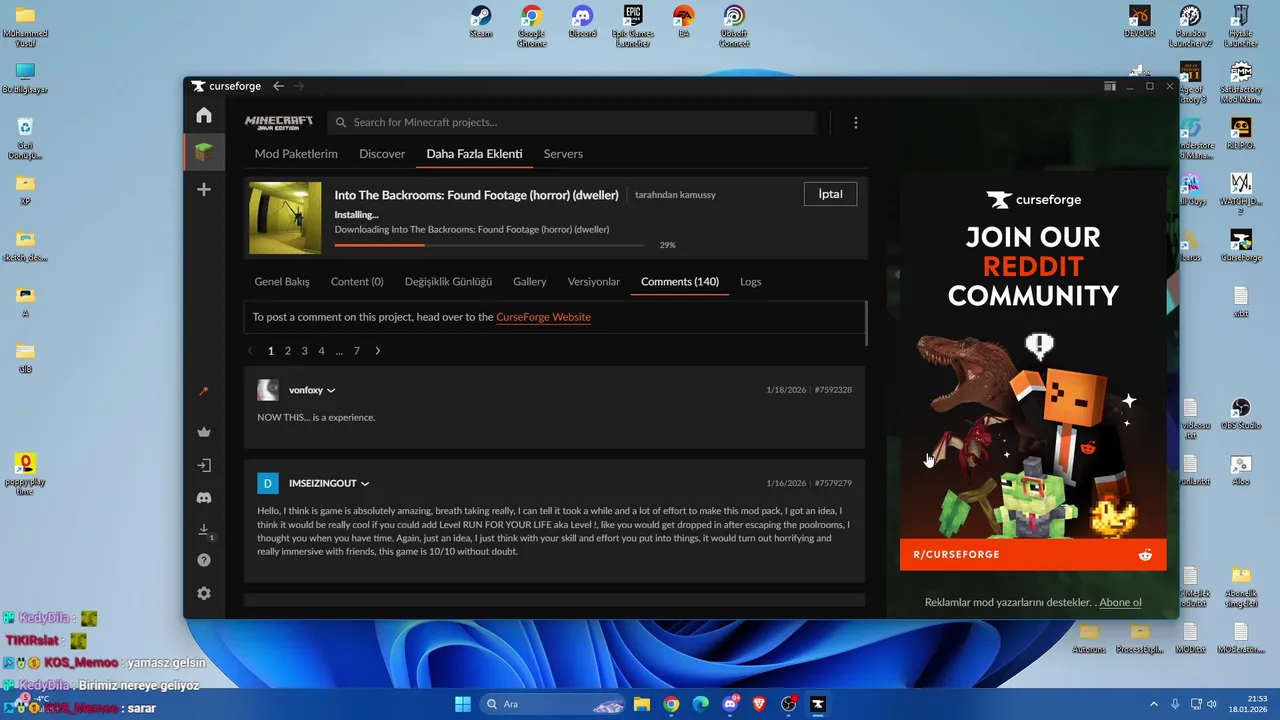The image size is (1280, 720).
Task: Open the Paradox Launcher v2 desktop shortcut
Action: click(1190, 26)
